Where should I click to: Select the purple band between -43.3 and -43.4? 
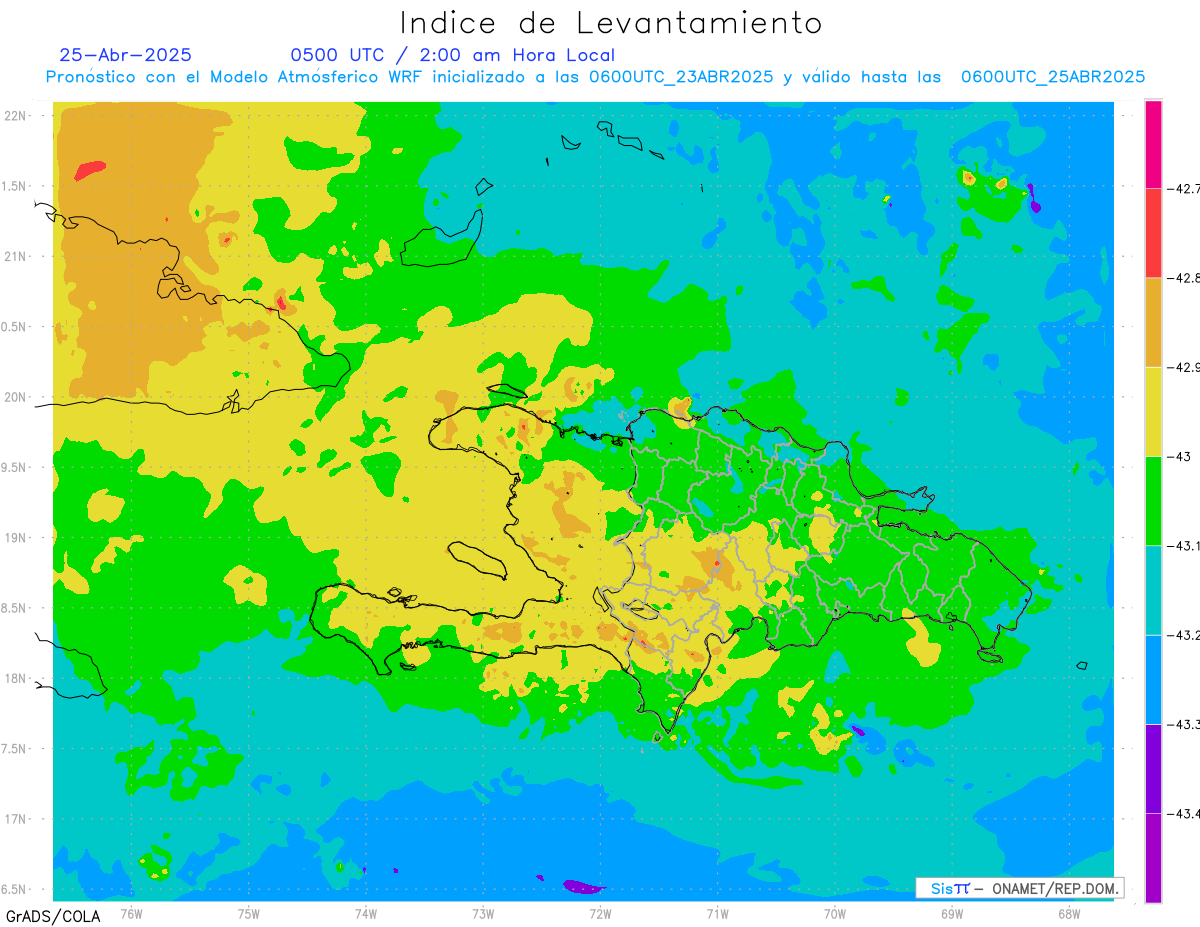1153,768
